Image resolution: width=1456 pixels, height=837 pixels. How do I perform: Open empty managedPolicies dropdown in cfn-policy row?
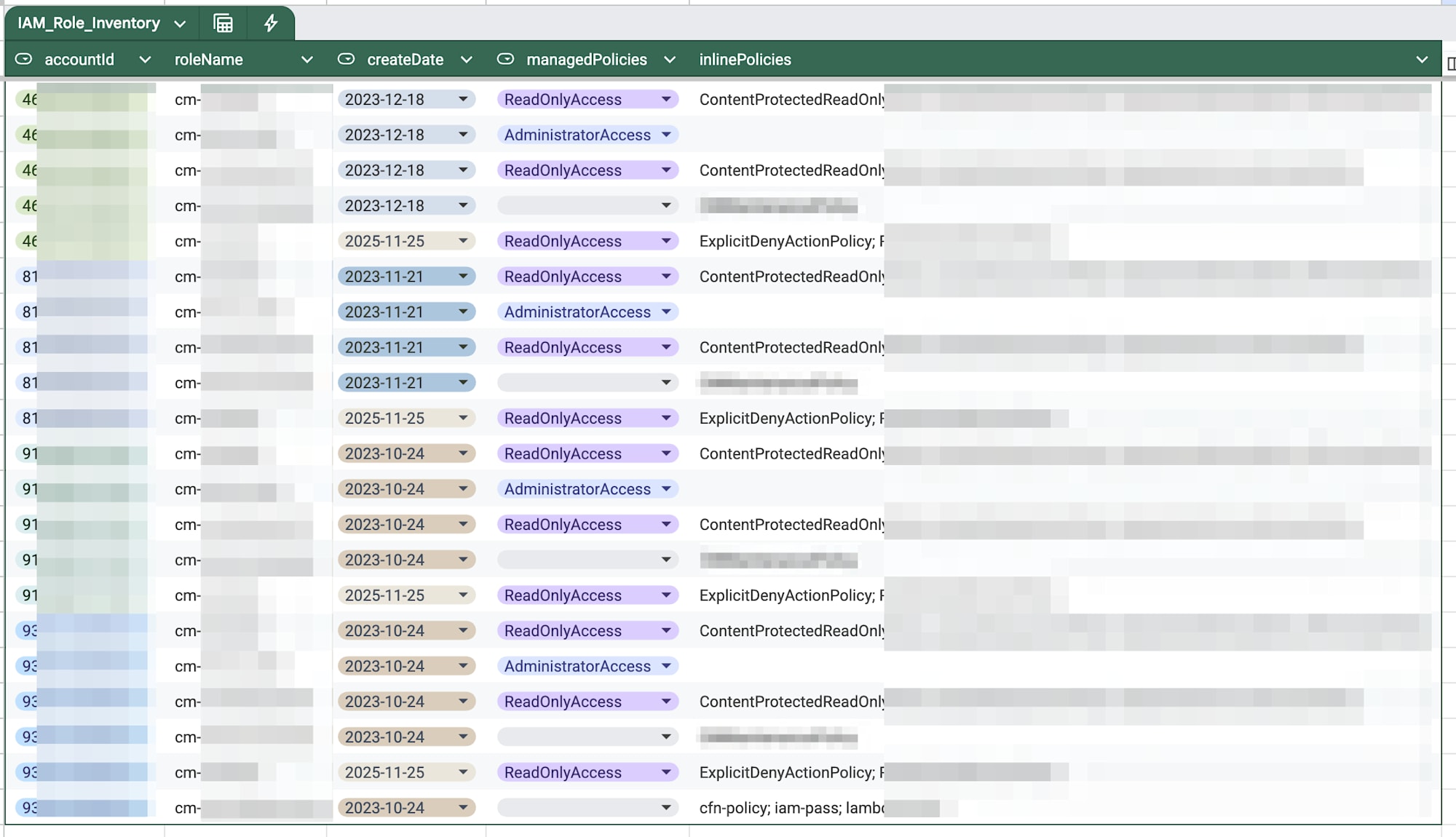click(666, 807)
